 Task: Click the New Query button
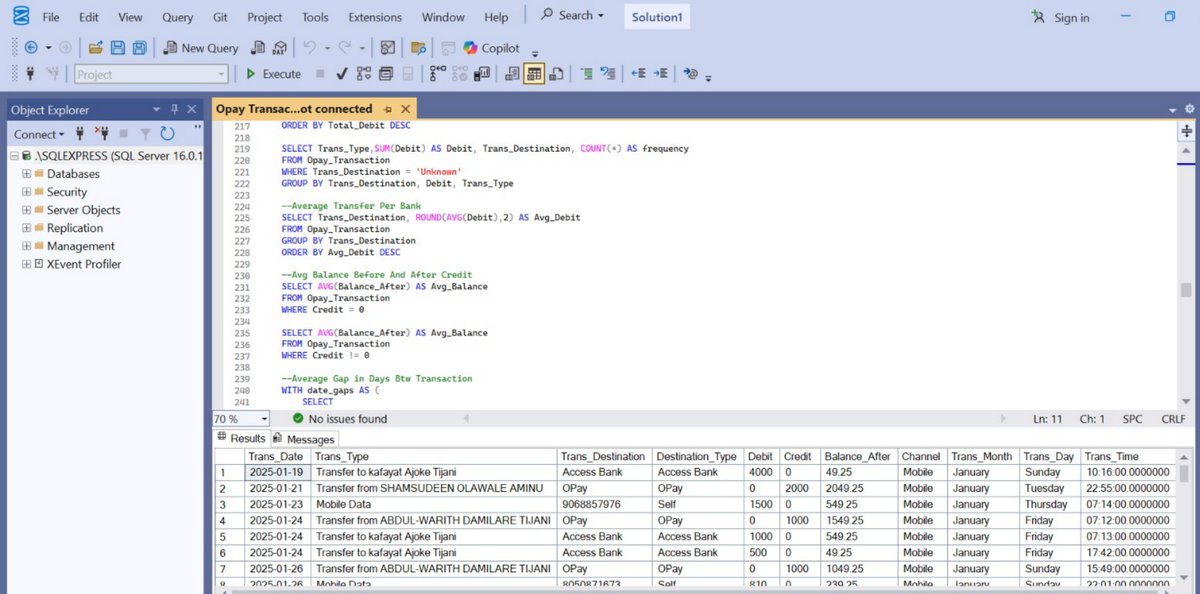coord(201,48)
